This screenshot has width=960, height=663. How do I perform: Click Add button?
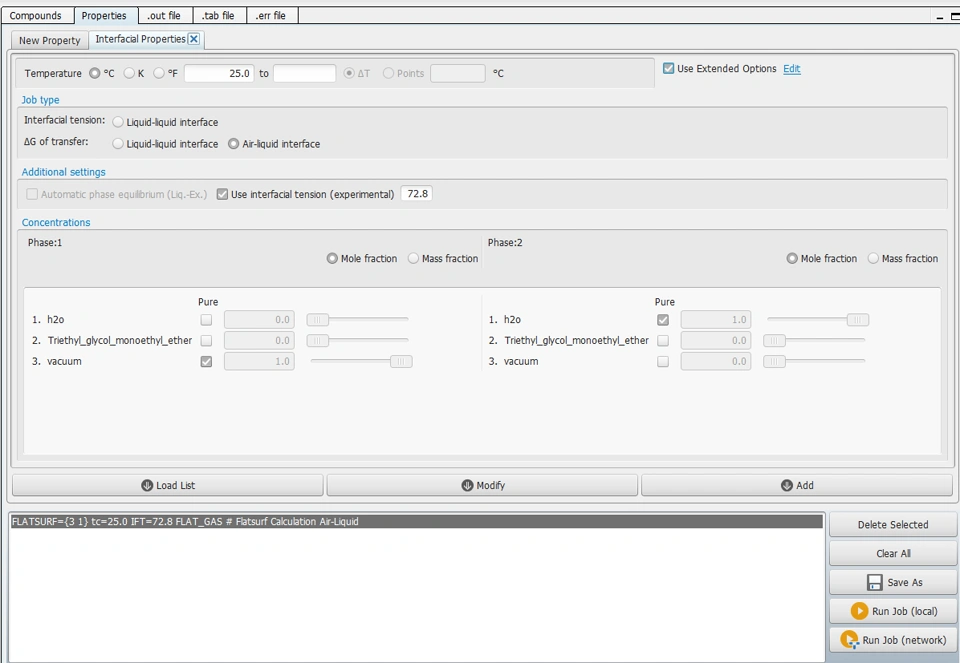[797, 485]
